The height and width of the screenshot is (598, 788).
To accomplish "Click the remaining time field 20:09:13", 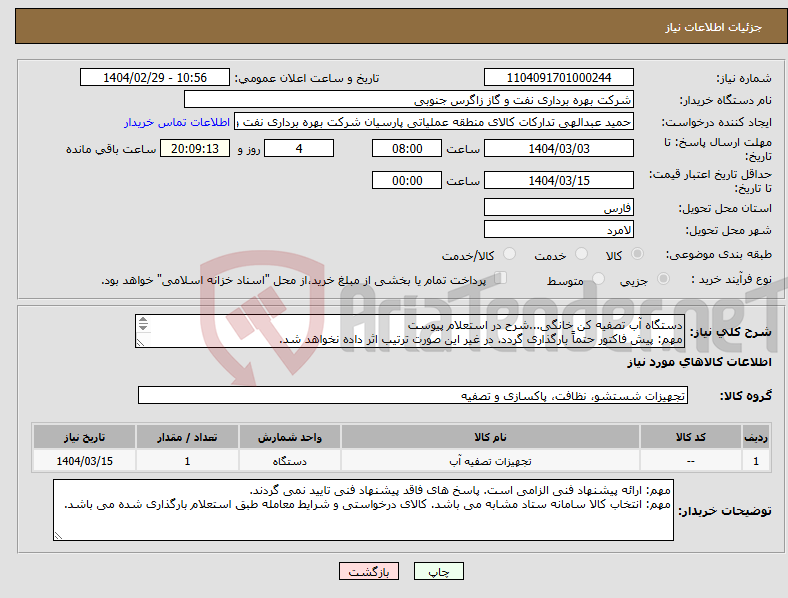I will tap(195, 149).
